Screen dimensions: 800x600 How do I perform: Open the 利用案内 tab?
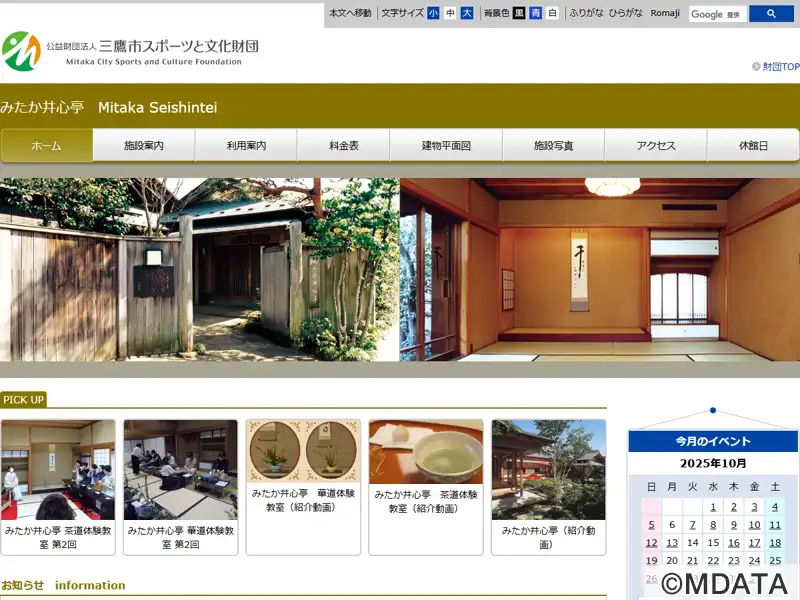click(246, 145)
